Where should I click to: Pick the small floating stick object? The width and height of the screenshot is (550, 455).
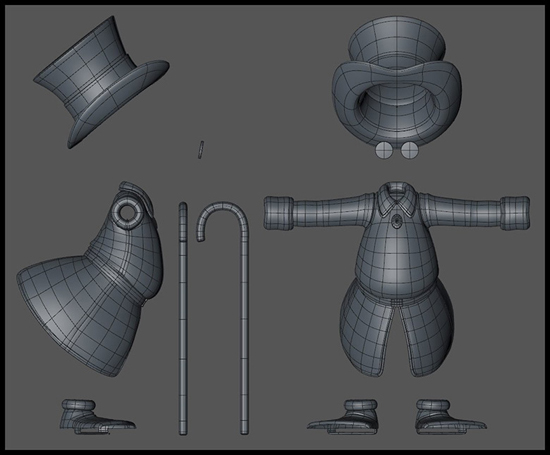tap(201, 150)
